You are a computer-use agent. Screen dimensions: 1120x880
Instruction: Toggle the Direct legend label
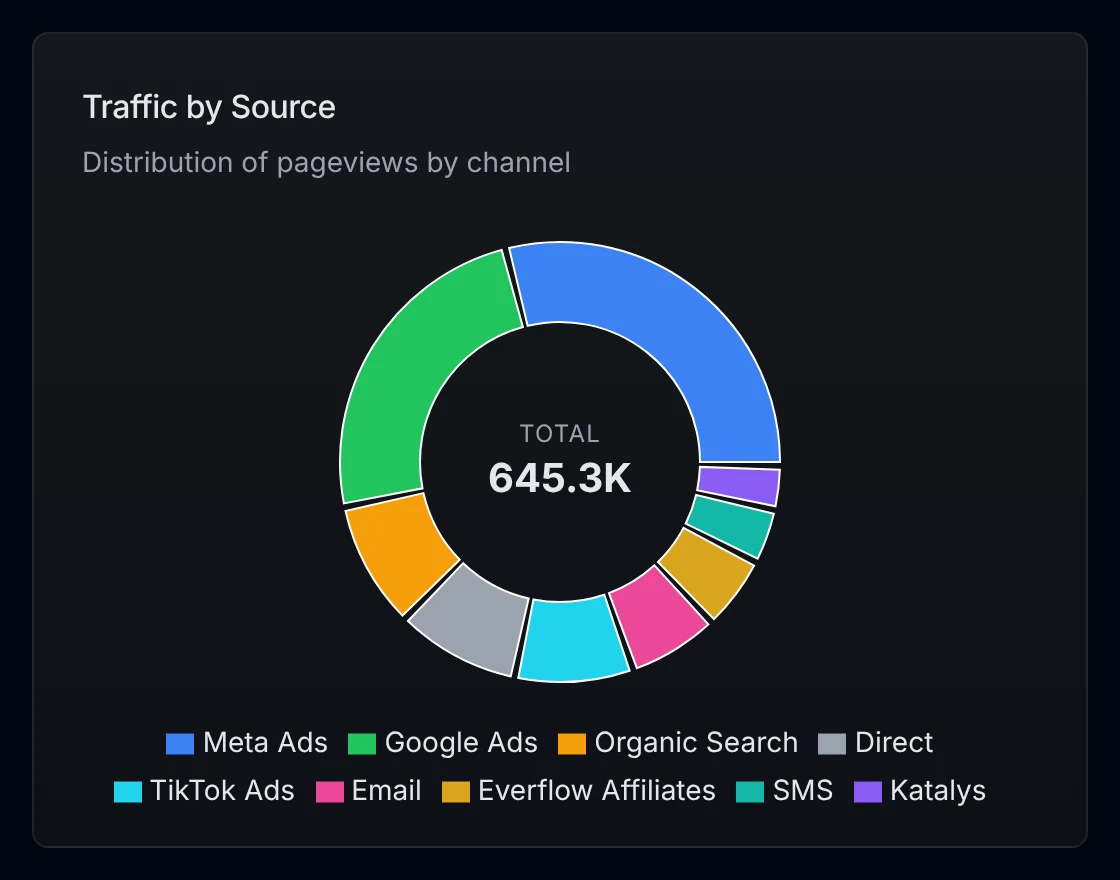[x=894, y=743]
